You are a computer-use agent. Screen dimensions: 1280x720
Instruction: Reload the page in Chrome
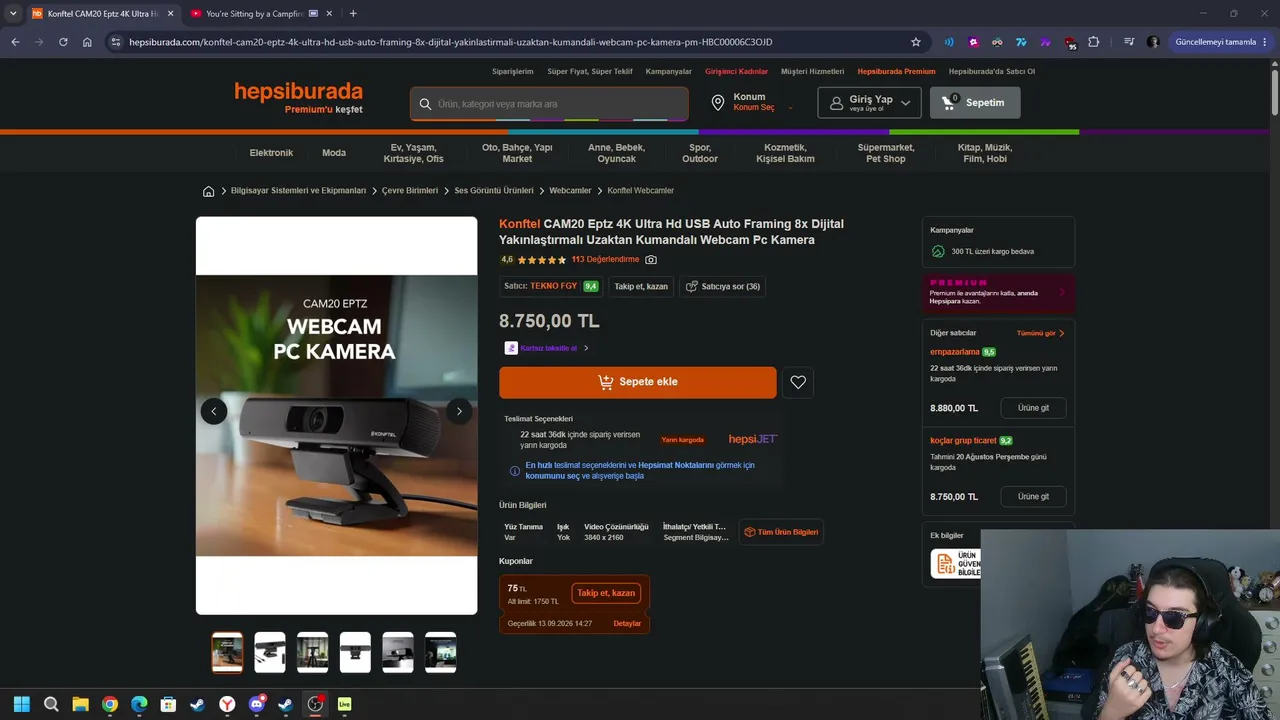[x=63, y=42]
